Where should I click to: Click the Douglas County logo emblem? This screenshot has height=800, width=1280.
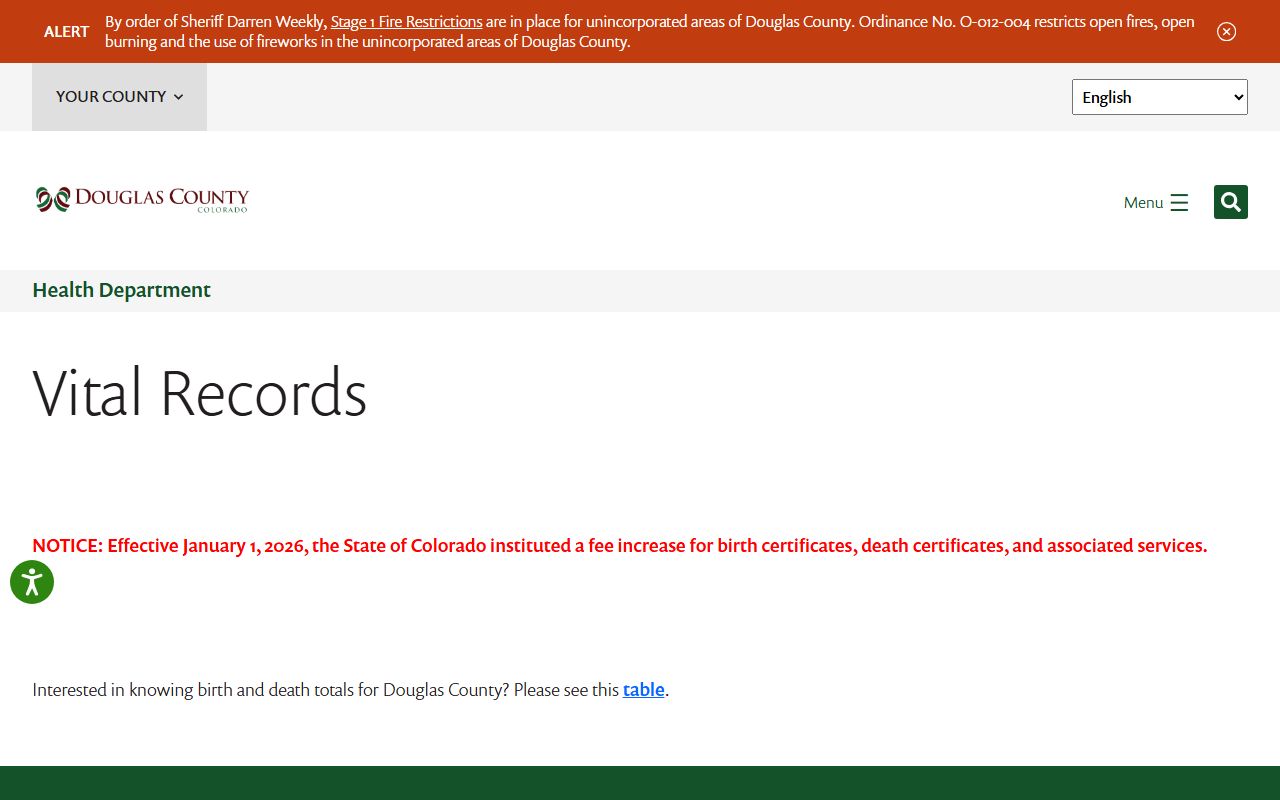53,200
